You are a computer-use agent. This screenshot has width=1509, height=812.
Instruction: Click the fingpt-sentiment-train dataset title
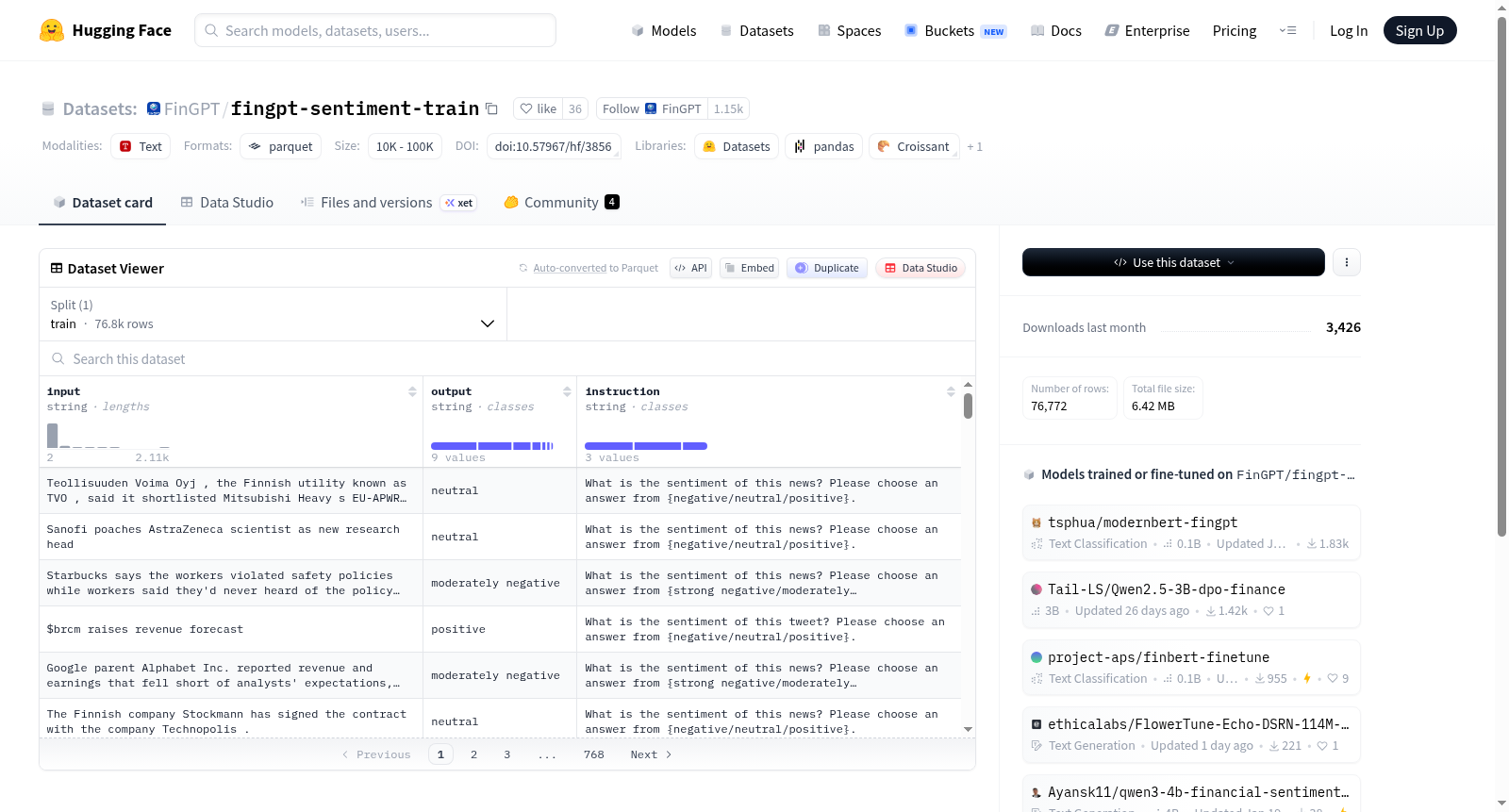pos(355,108)
